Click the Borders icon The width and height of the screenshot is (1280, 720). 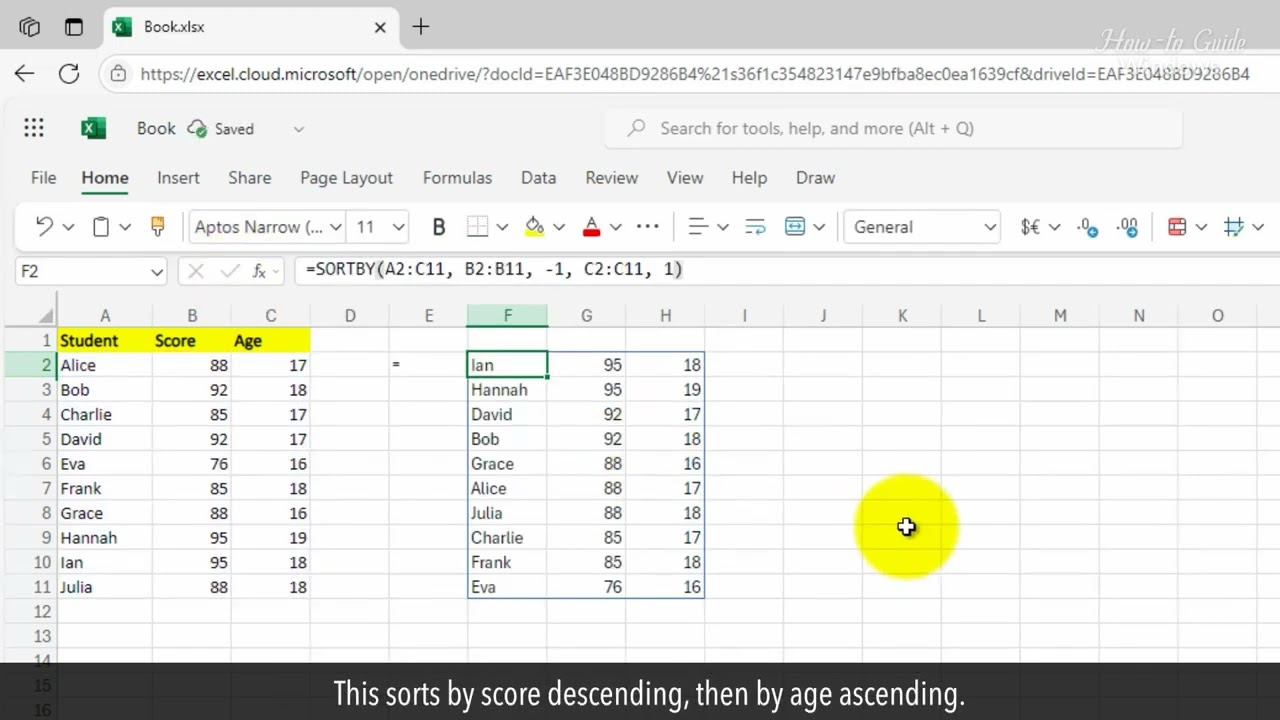[478, 227]
